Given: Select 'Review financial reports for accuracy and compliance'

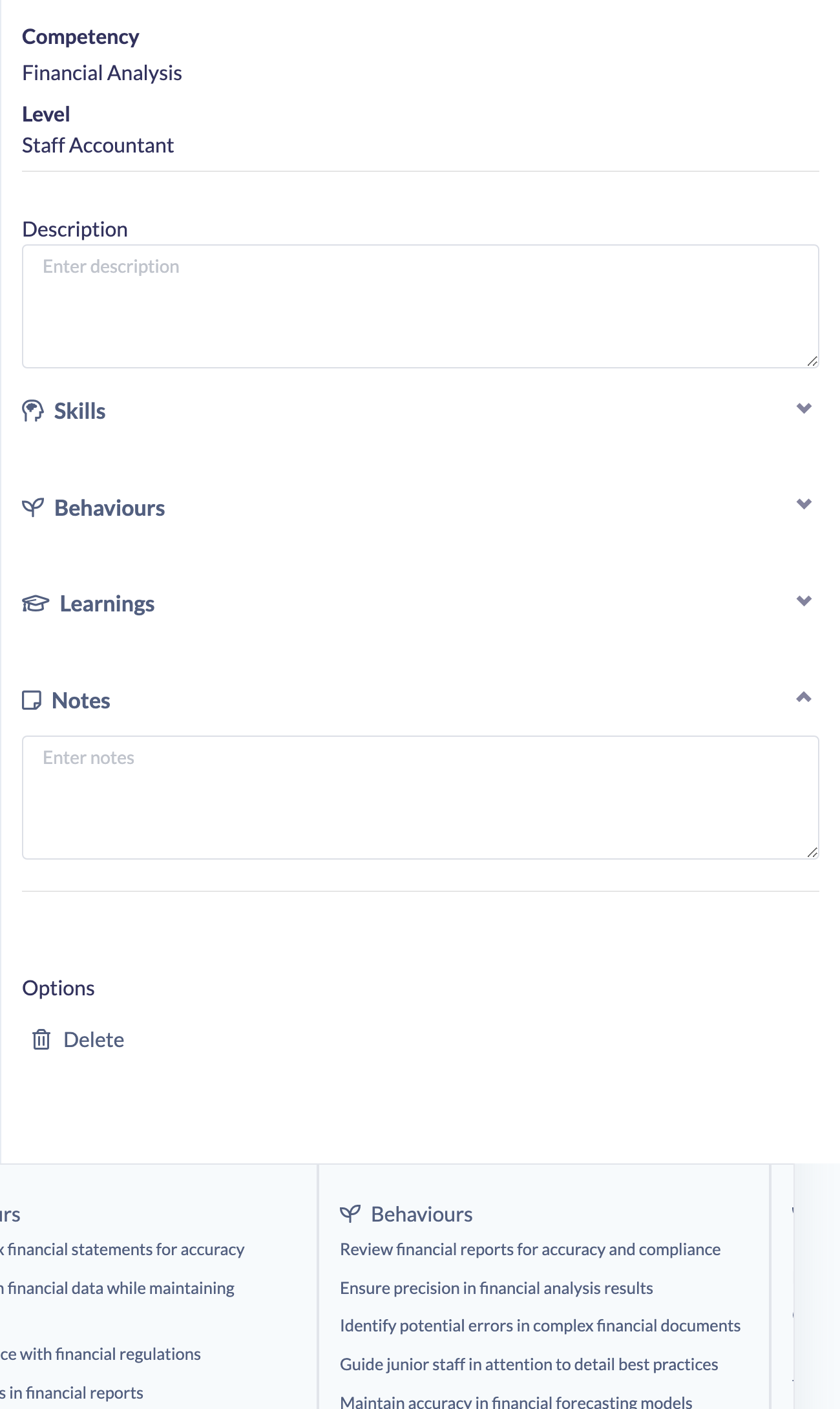Looking at the screenshot, I should (x=530, y=1249).
